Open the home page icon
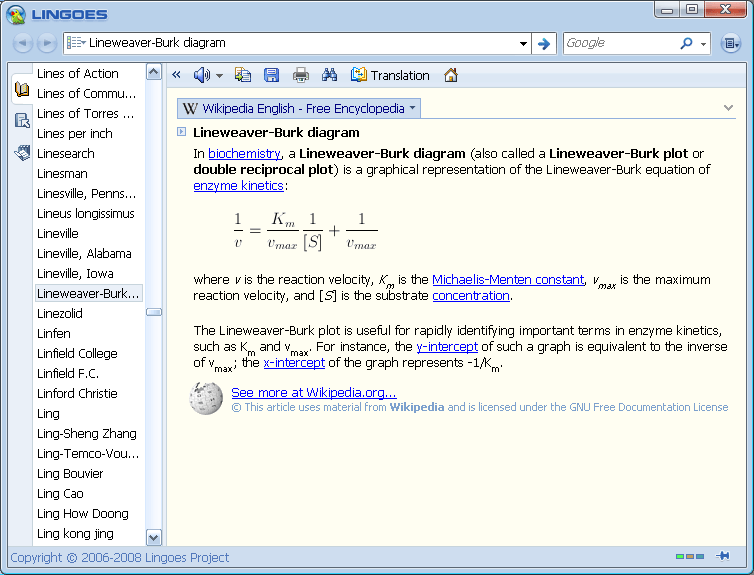Screen dimensions: 754x575 (x=451, y=75)
